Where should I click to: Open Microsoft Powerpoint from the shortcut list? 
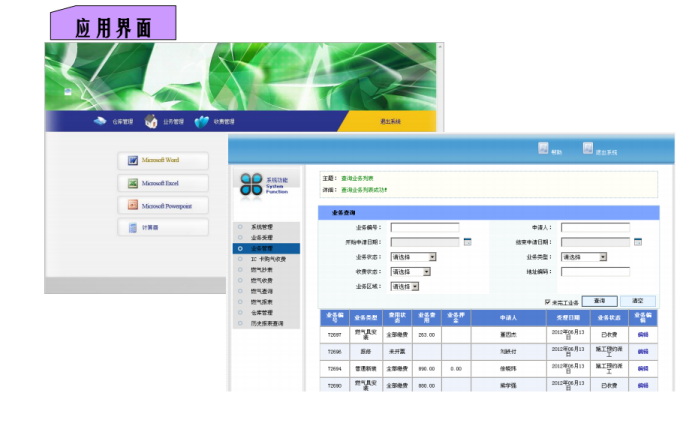163,206
